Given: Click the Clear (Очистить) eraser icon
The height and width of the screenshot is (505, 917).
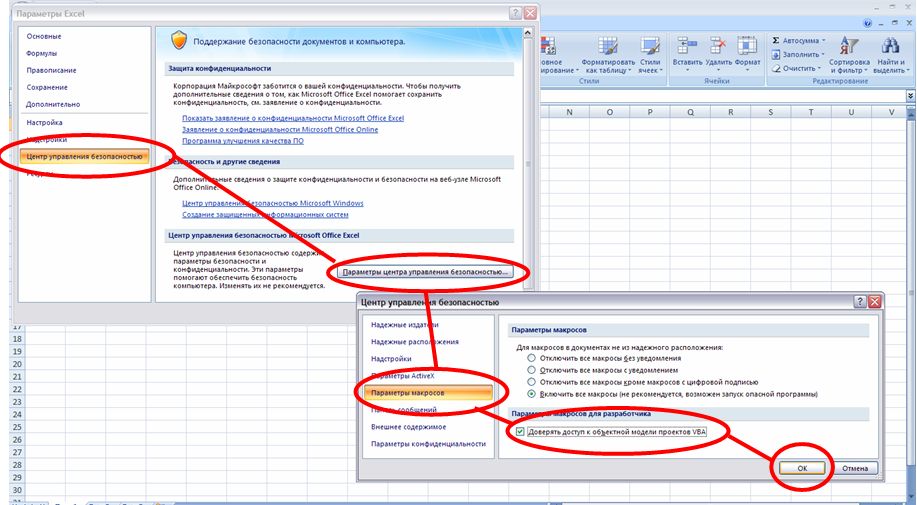Looking at the screenshot, I should pos(776,68).
